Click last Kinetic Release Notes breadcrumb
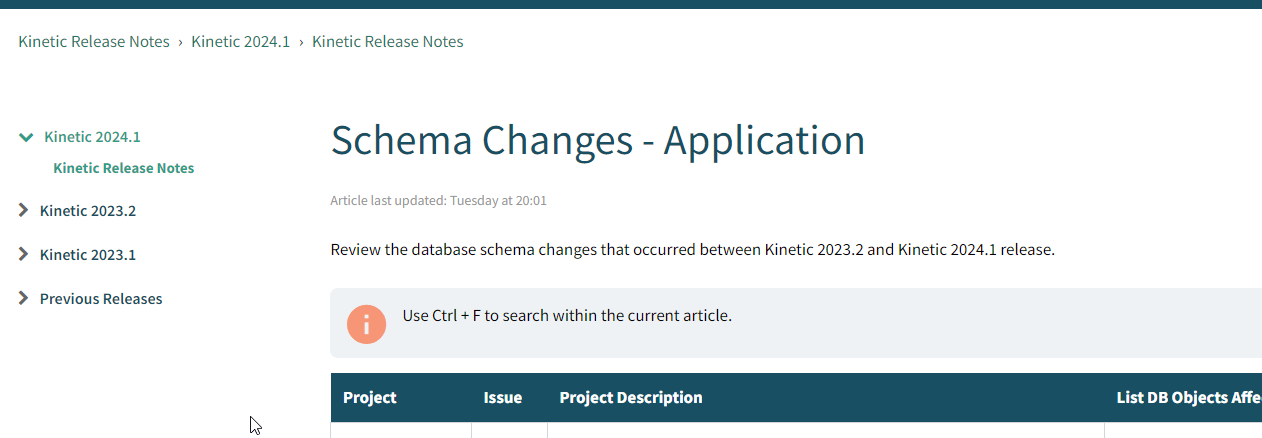This screenshot has height=438, width=1262. coord(388,42)
